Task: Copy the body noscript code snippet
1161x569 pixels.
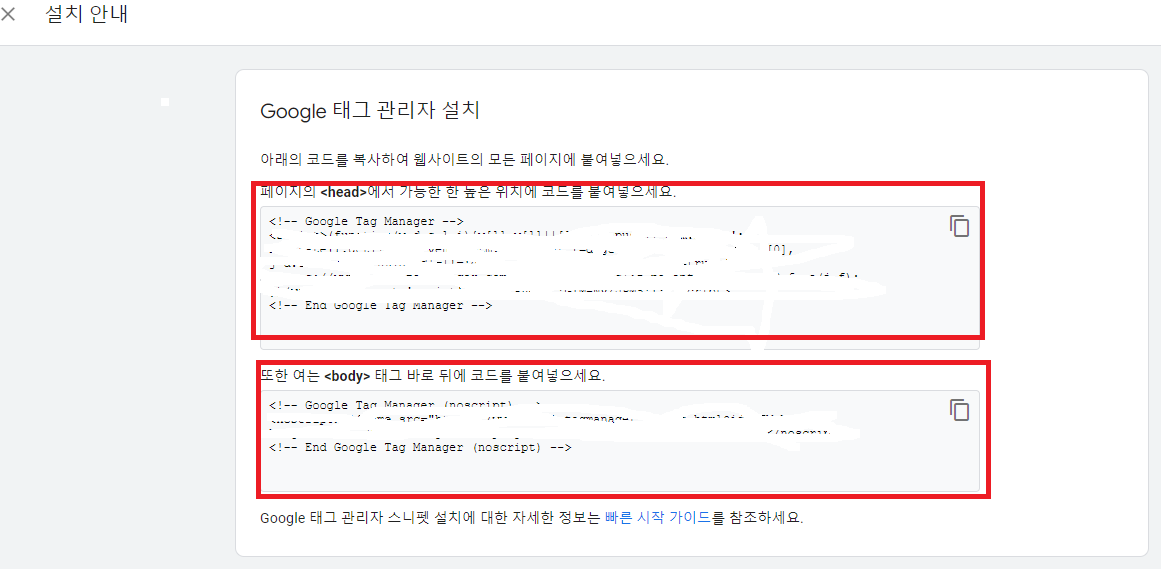Action: pyautogui.click(x=960, y=410)
